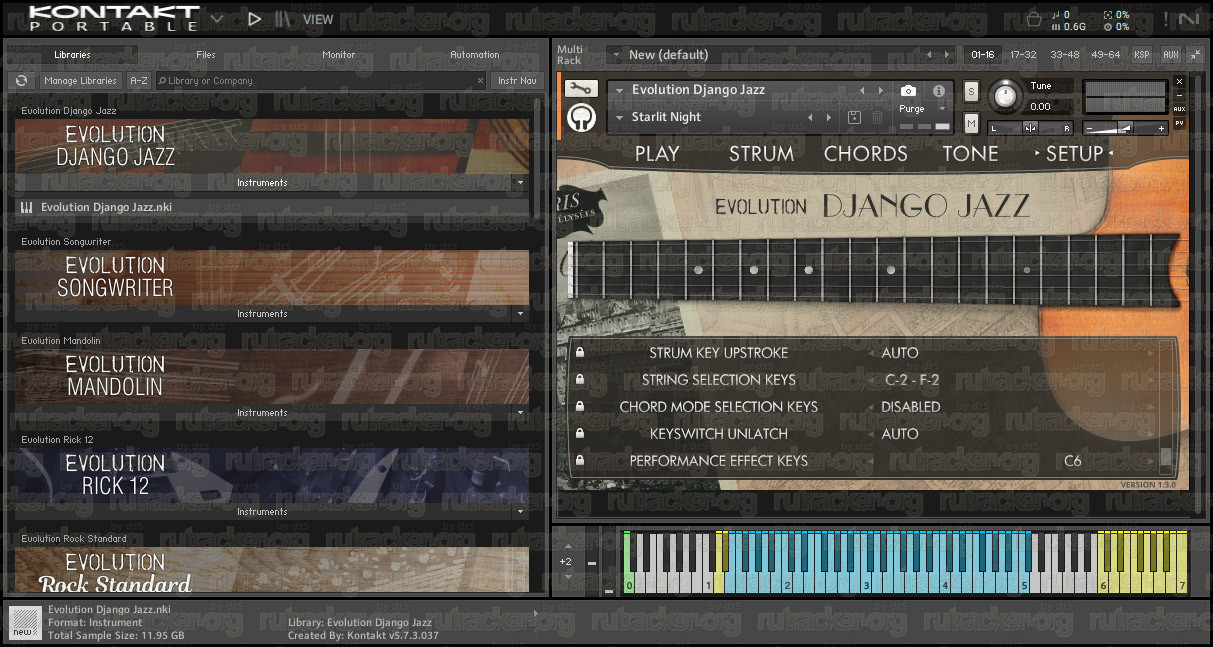This screenshot has height=647, width=1213.
Task: Toggle the PV button on instrument
Action: click(1179, 123)
